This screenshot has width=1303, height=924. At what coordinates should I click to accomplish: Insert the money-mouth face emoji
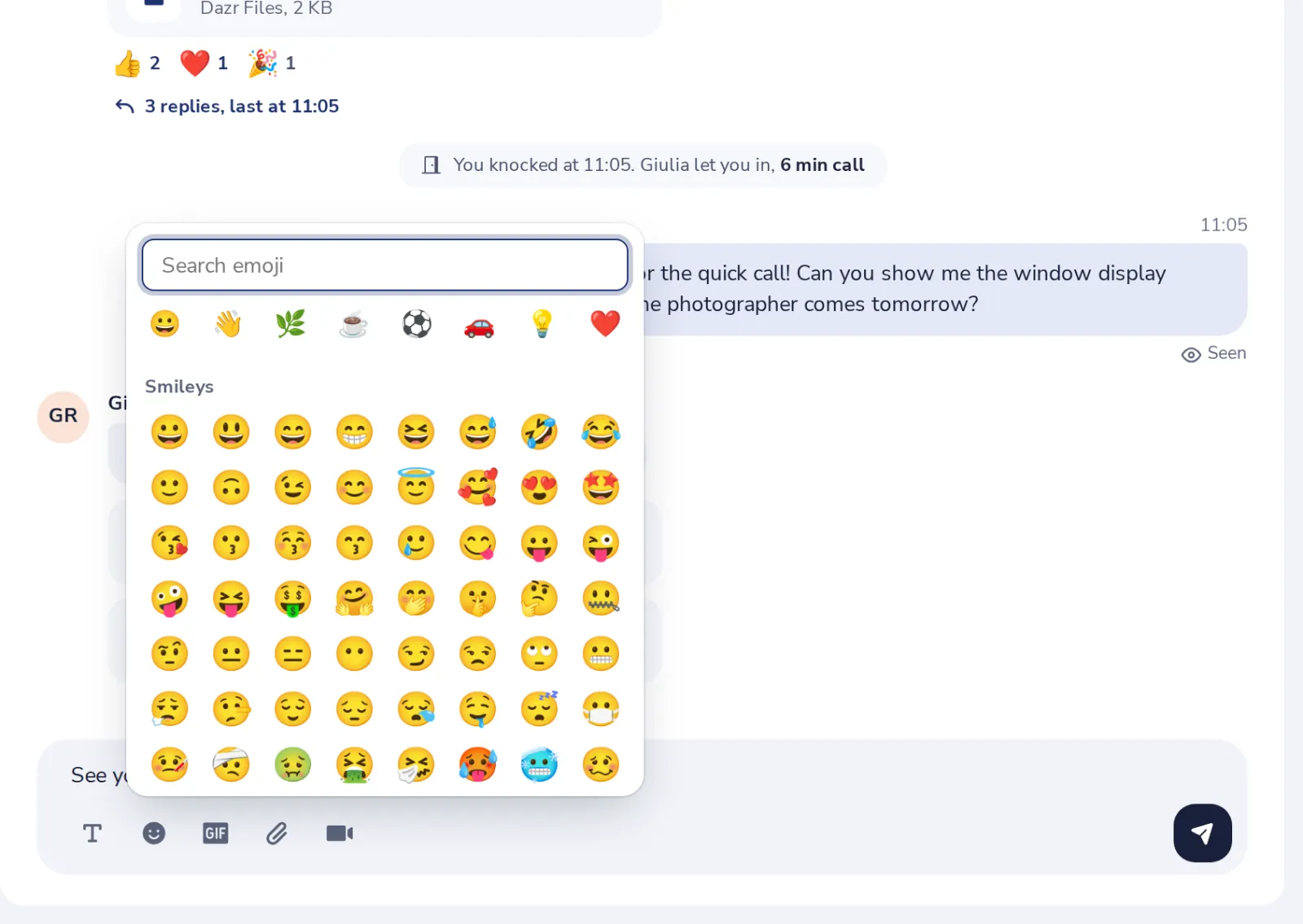click(x=293, y=598)
